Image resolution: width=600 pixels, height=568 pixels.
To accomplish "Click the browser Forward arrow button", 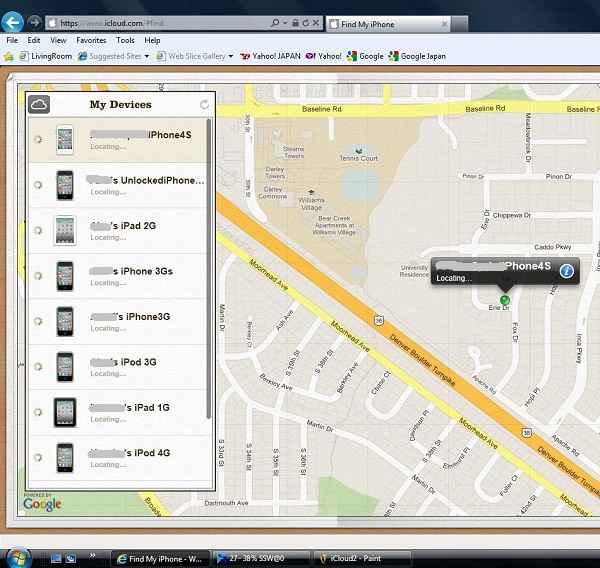I will [34, 22].
